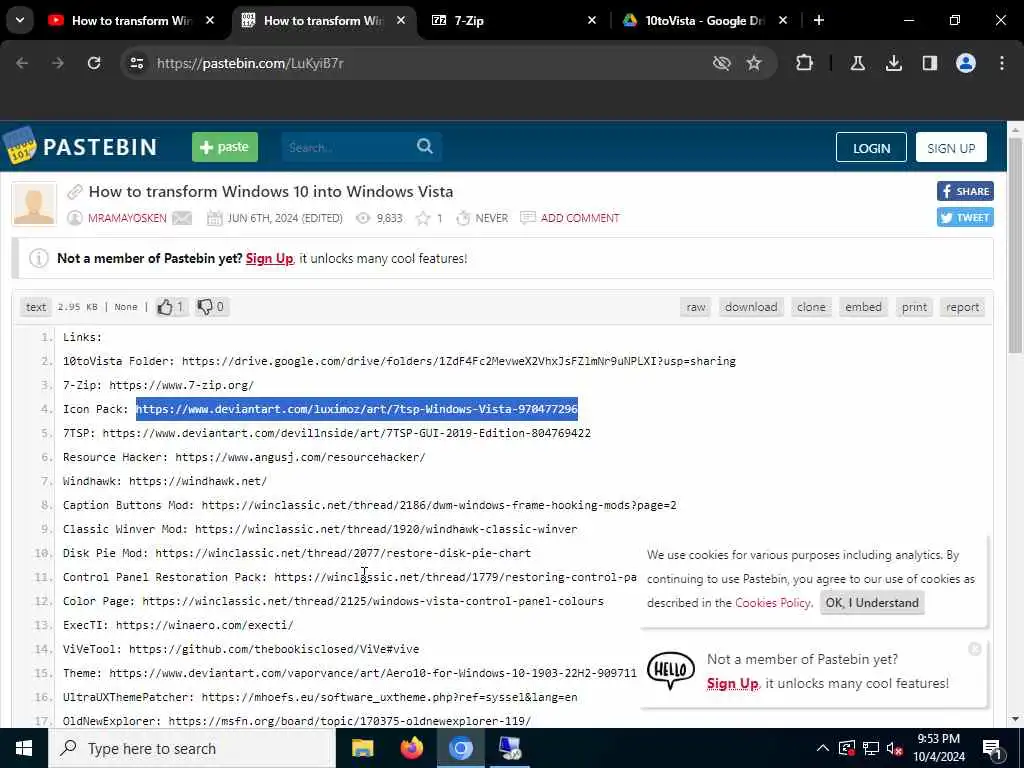Open the browser extensions menu
Viewport: 1024px width, 768px height.
pyautogui.click(x=805, y=63)
